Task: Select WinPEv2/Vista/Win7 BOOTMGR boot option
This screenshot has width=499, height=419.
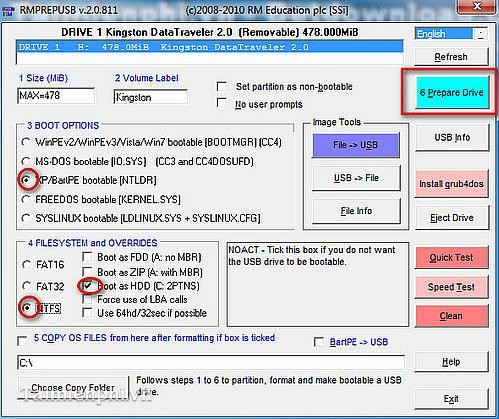Action: pyautogui.click(x=26, y=142)
